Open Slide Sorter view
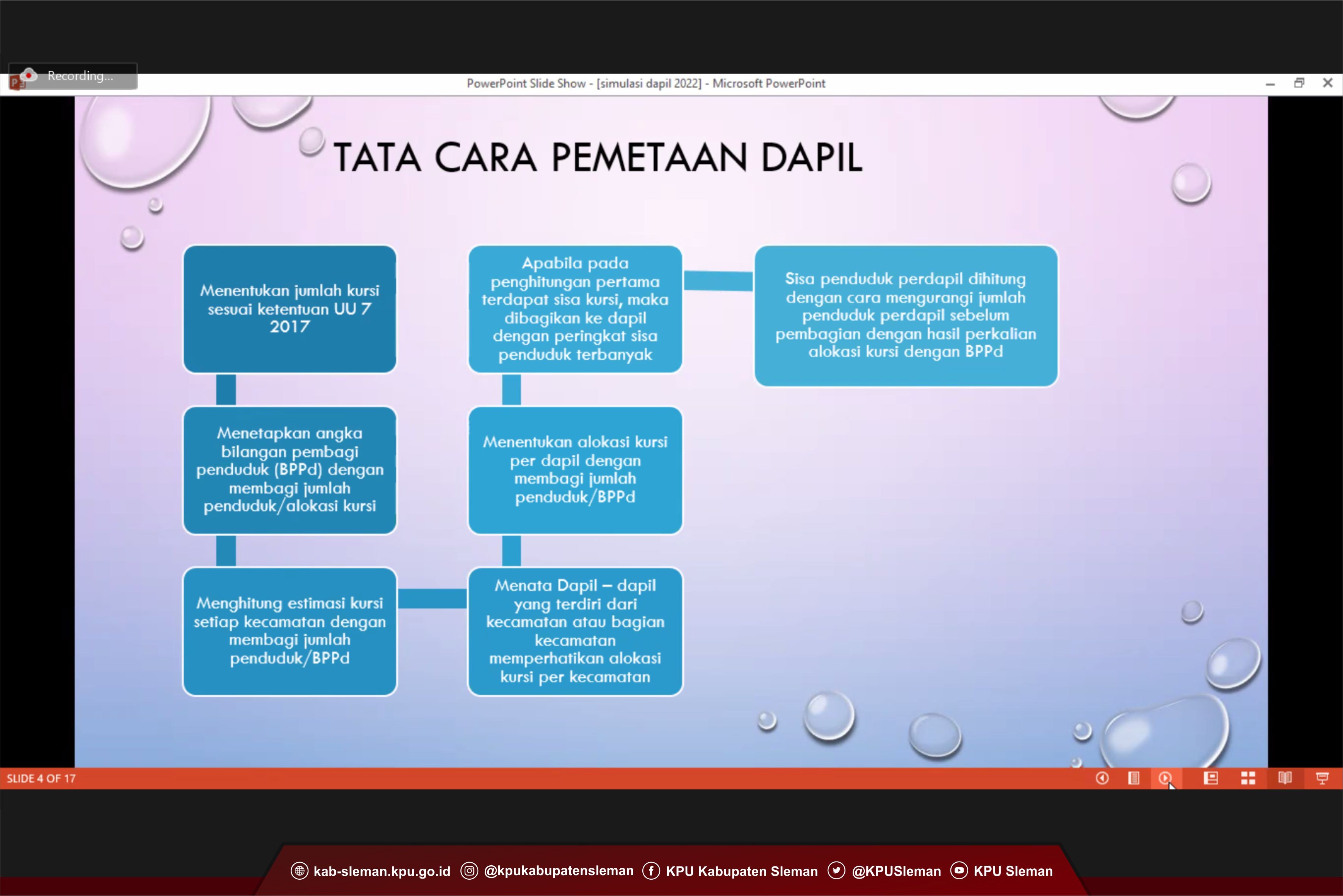Viewport: 1343px width, 896px height. click(1248, 778)
